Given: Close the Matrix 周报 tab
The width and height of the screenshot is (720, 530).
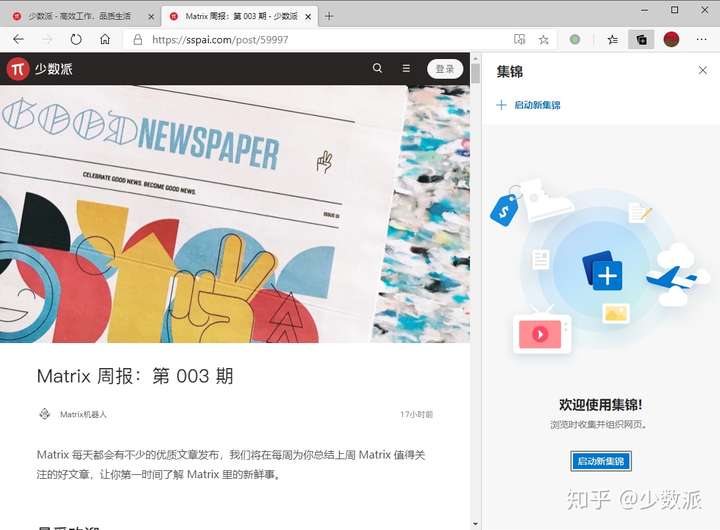Looking at the screenshot, I should (308, 17).
